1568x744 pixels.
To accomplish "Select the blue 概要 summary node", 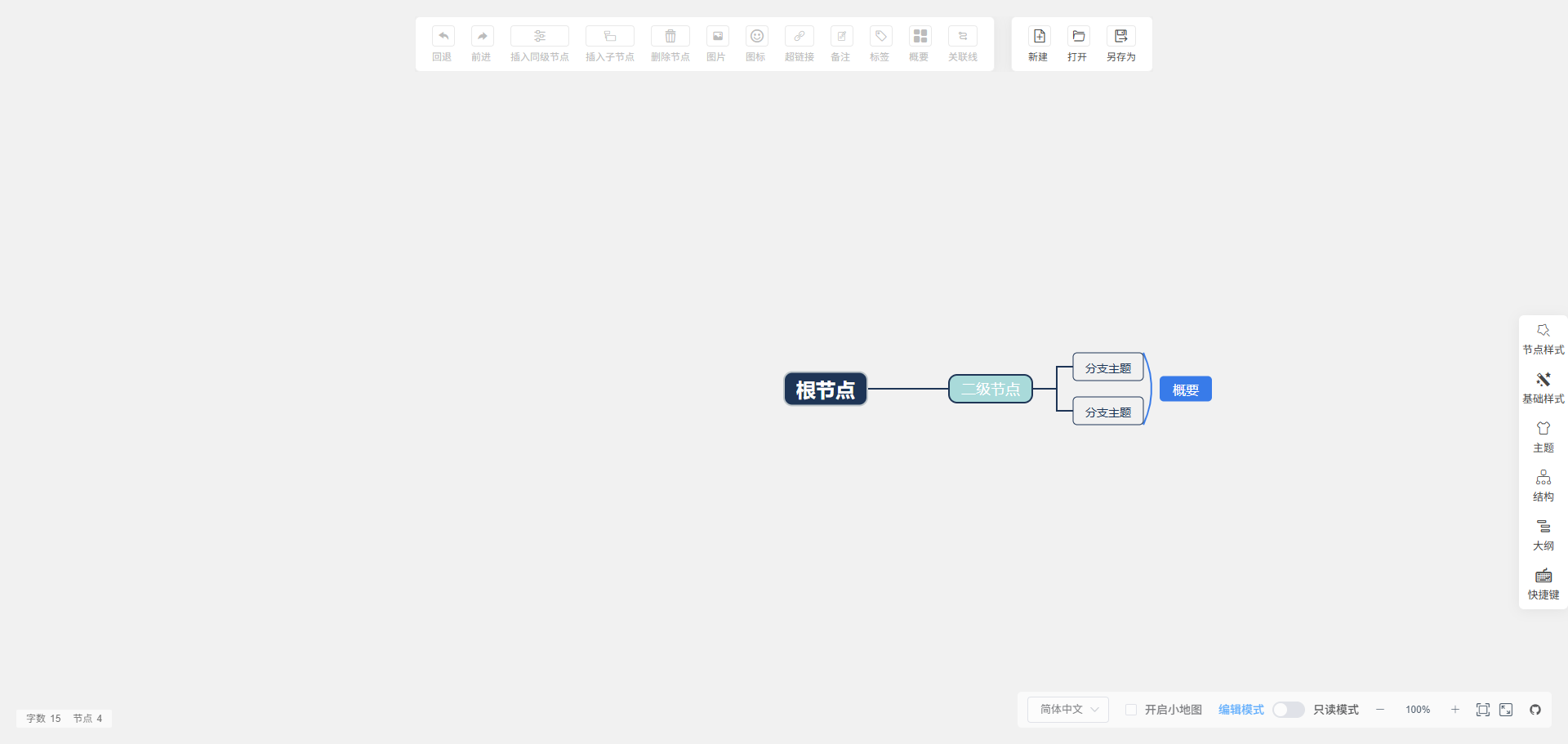I will [x=1186, y=390].
